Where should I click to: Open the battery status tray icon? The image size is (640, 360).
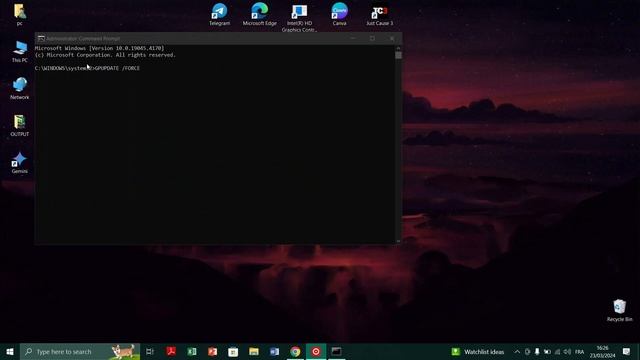(547, 351)
